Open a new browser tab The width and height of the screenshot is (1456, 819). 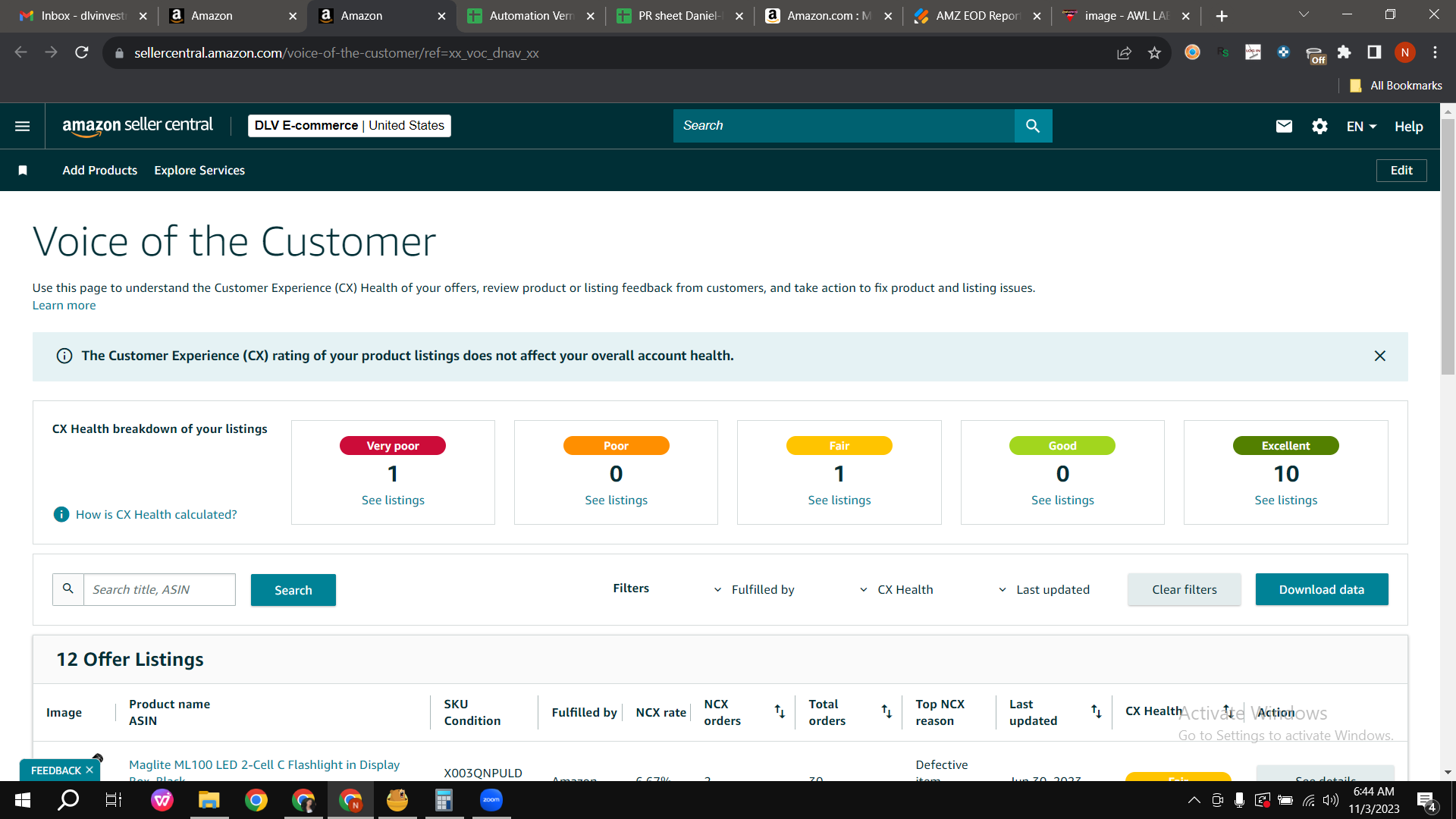point(1222,16)
